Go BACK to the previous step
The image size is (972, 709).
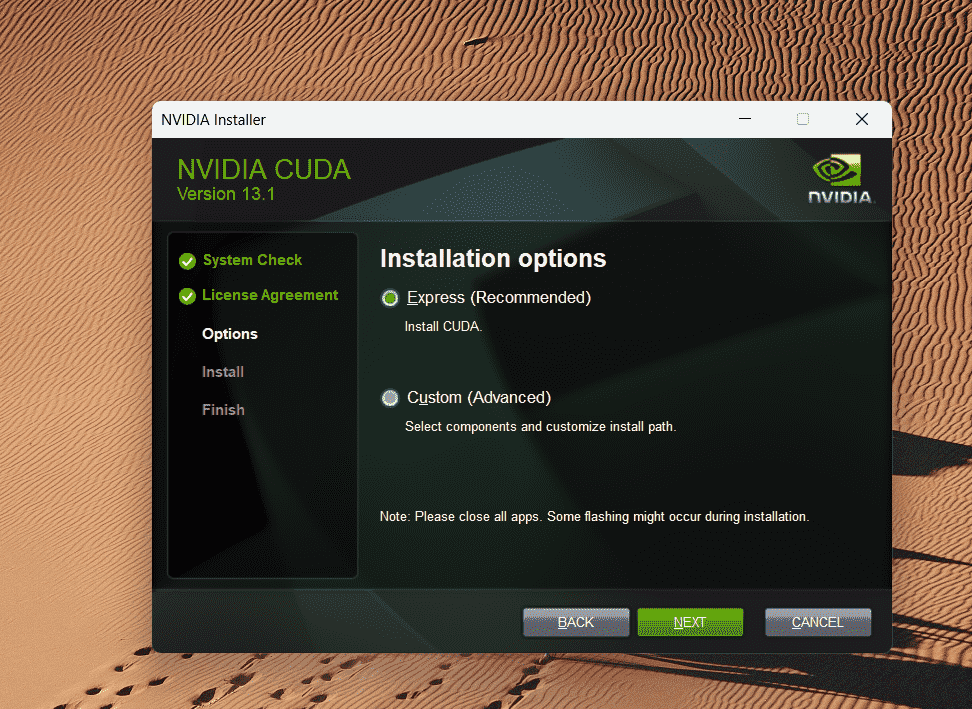(576, 622)
